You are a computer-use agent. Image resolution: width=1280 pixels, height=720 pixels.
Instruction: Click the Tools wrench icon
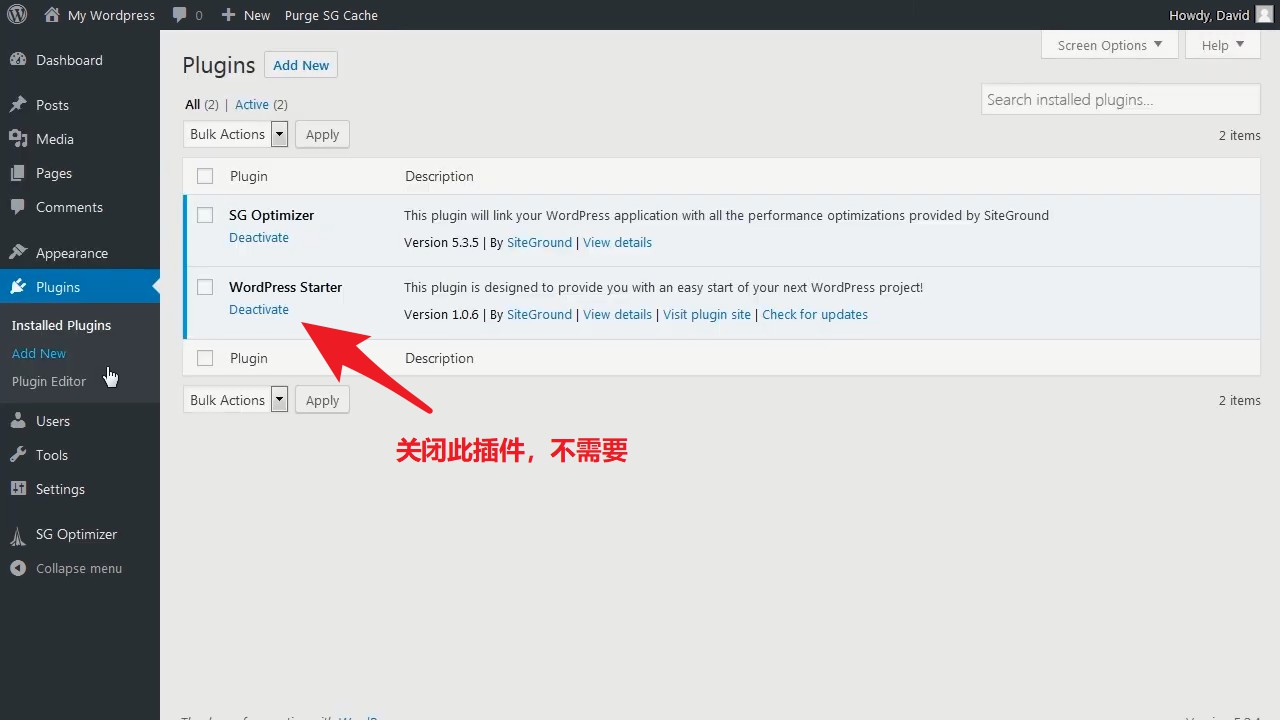pyautogui.click(x=18, y=455)
